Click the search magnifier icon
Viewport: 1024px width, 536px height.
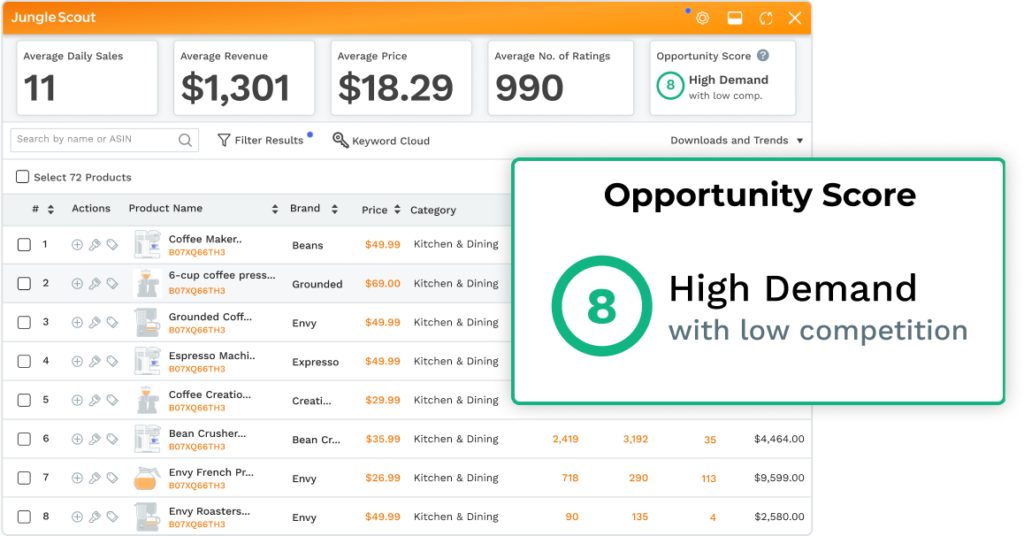tap(185, 140)
